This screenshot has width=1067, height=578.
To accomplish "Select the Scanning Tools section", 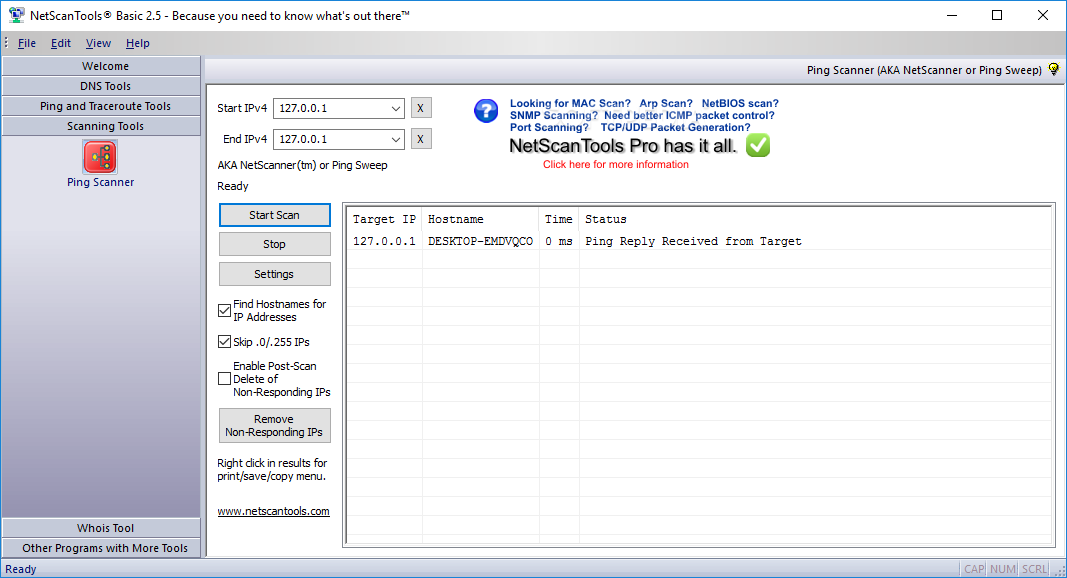I will click(x=101, y=126).
